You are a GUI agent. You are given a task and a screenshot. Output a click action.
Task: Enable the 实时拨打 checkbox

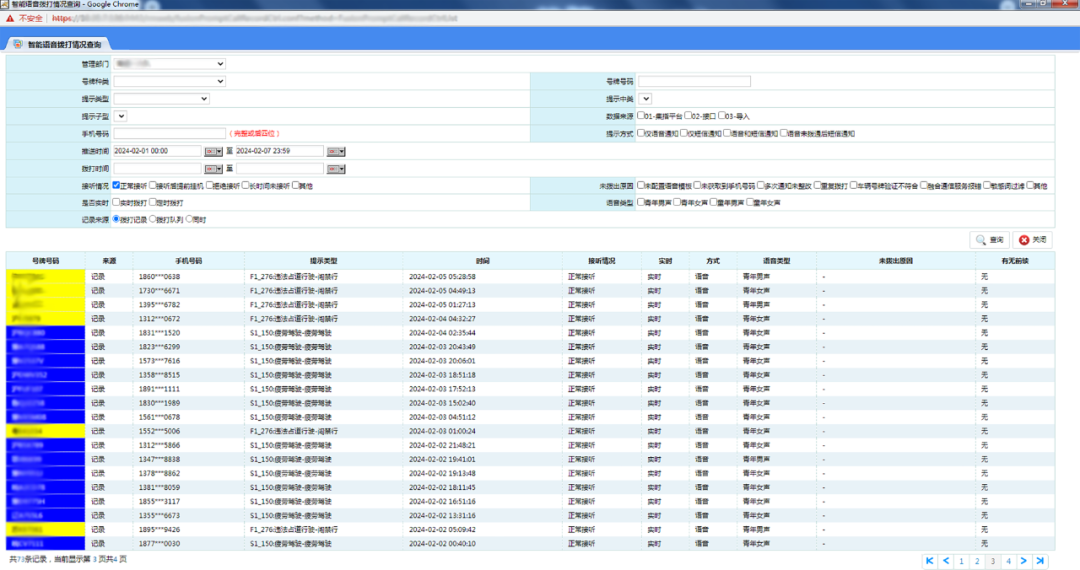point(117,203)
